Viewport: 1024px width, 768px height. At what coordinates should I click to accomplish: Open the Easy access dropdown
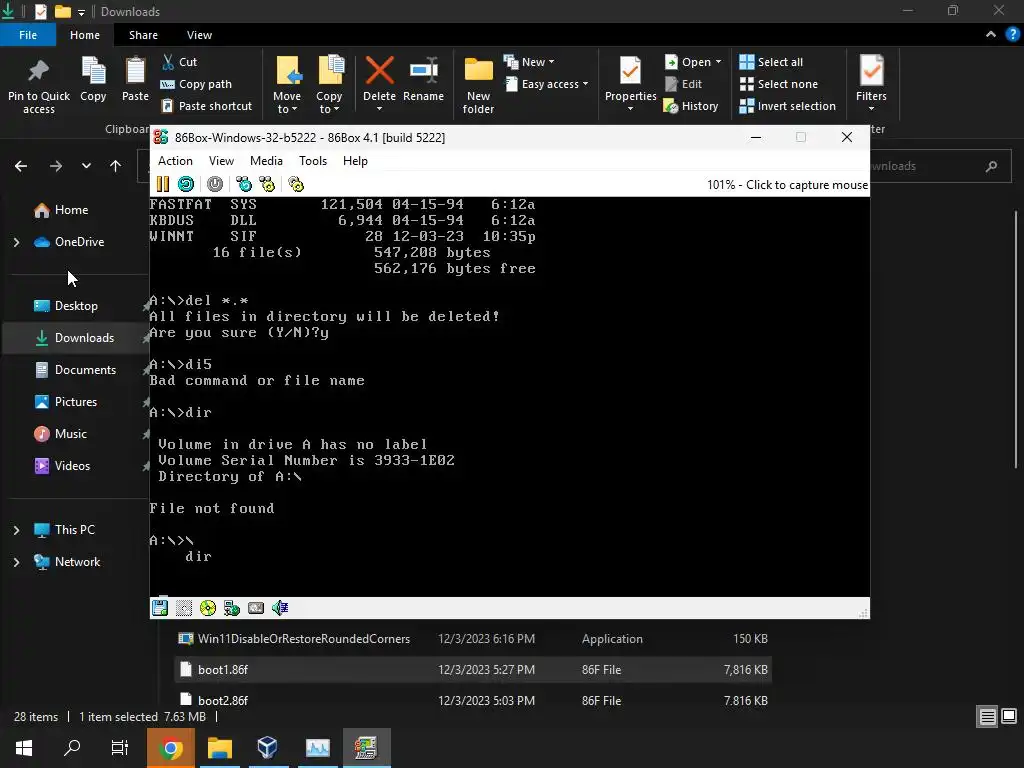point(547,84)
